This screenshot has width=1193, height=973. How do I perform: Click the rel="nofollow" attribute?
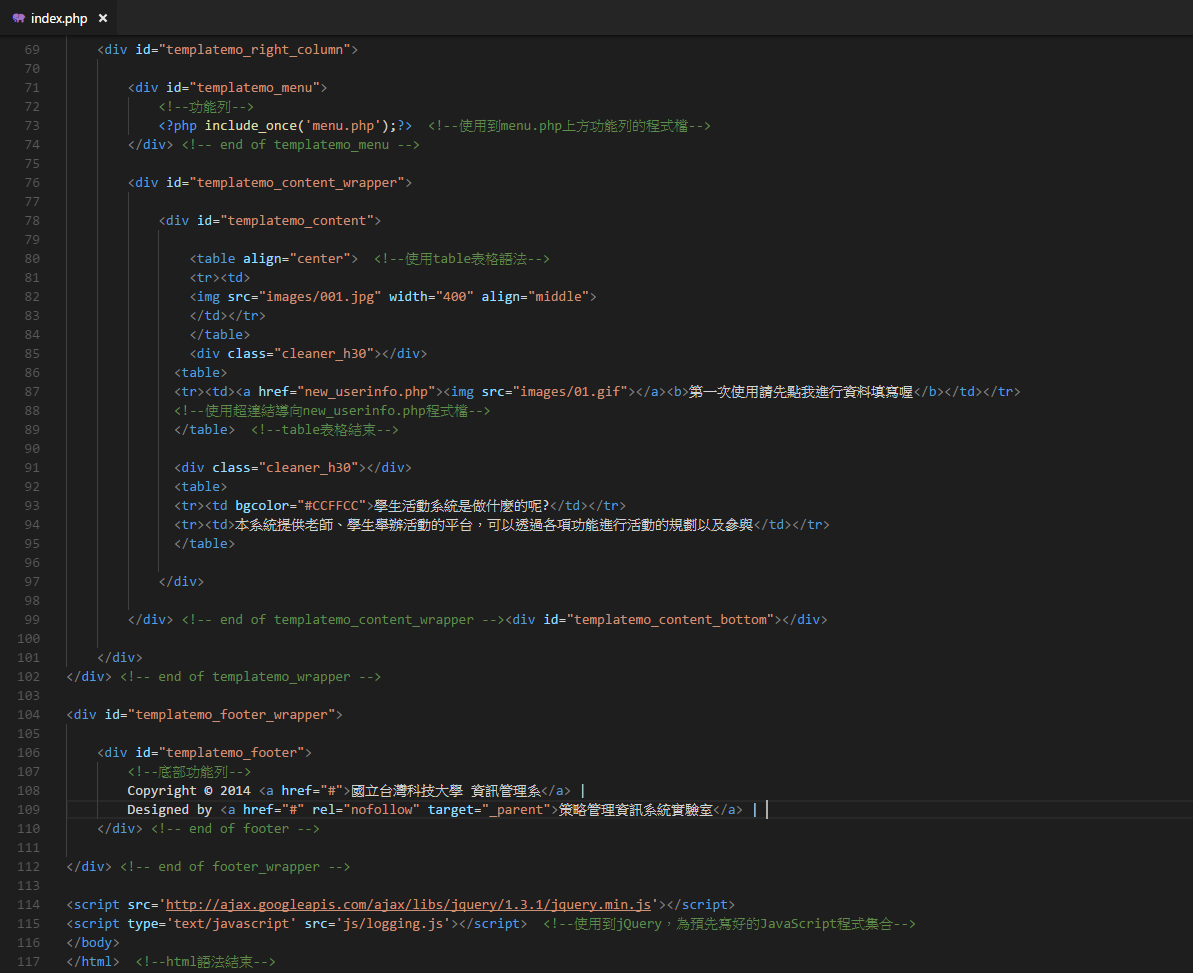366,810
